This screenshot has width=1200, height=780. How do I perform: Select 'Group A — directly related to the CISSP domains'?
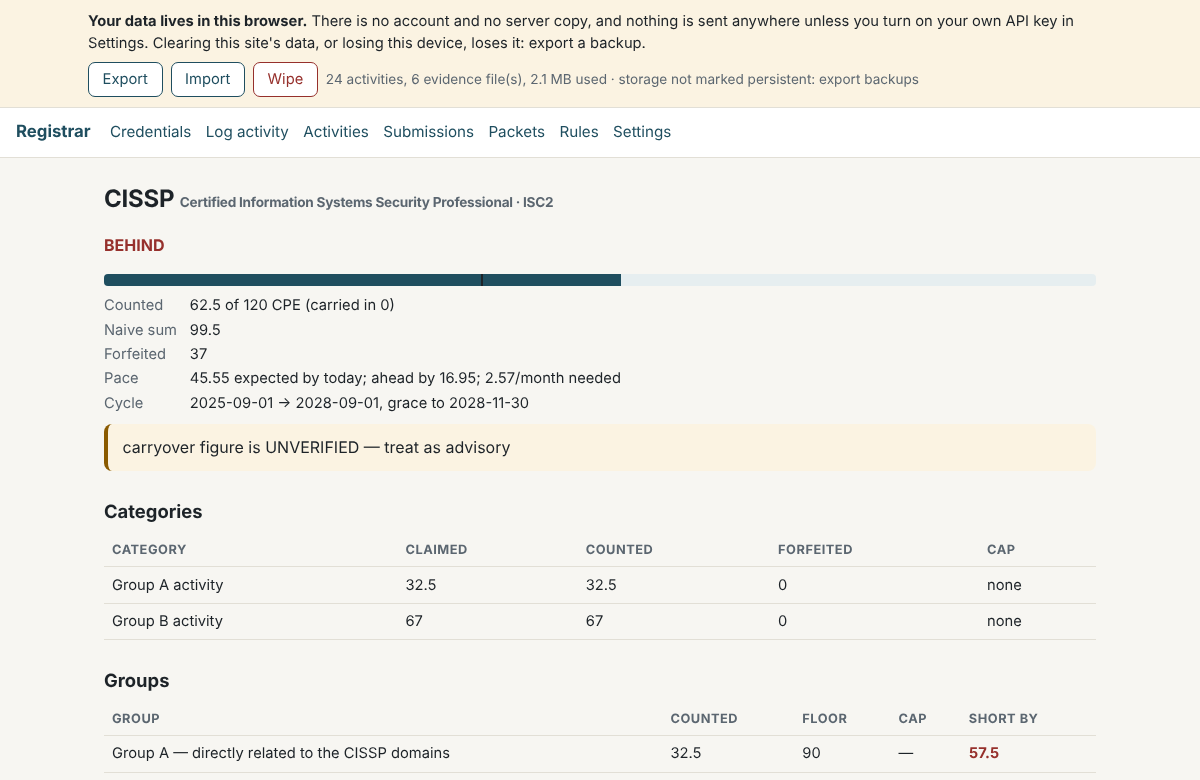pyautogui.click(x=281, y=753)
